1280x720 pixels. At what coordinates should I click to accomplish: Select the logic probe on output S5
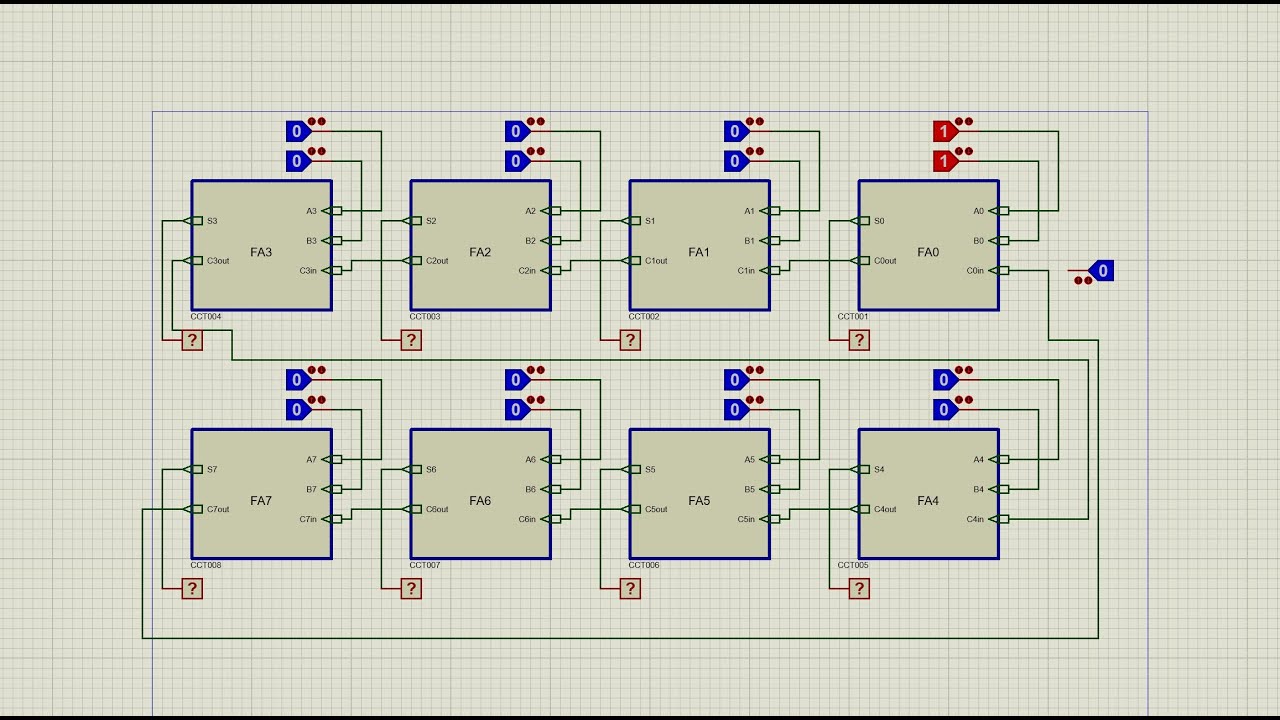point(630,589)
